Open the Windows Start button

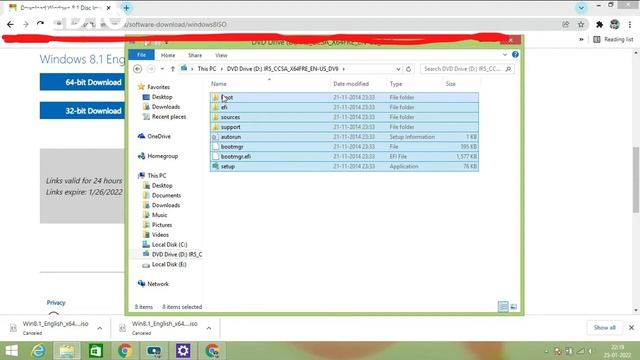point(11,351)
